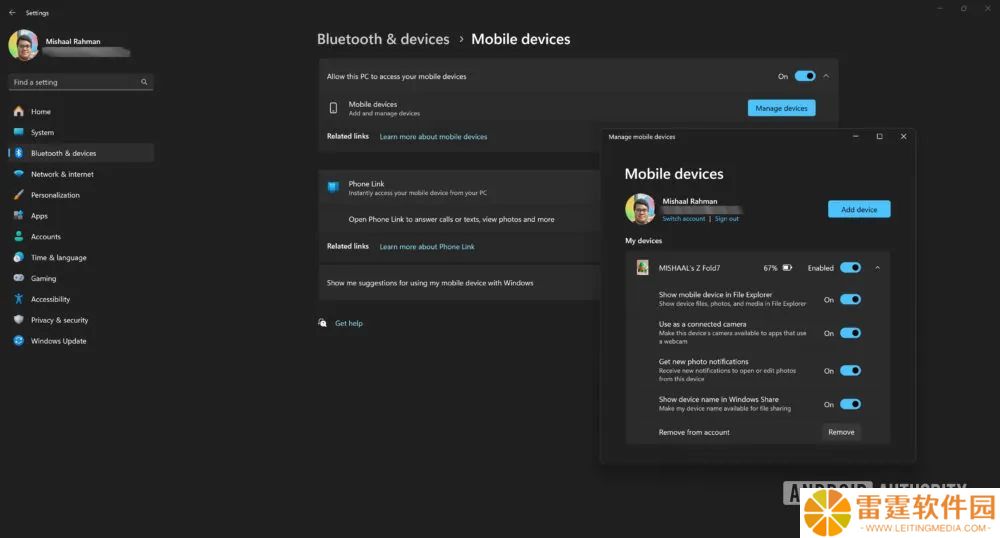Collapse the MISHAAL's Z Fold7 device chevron
Screen dimensions: 1000x538
coord(878,268)
